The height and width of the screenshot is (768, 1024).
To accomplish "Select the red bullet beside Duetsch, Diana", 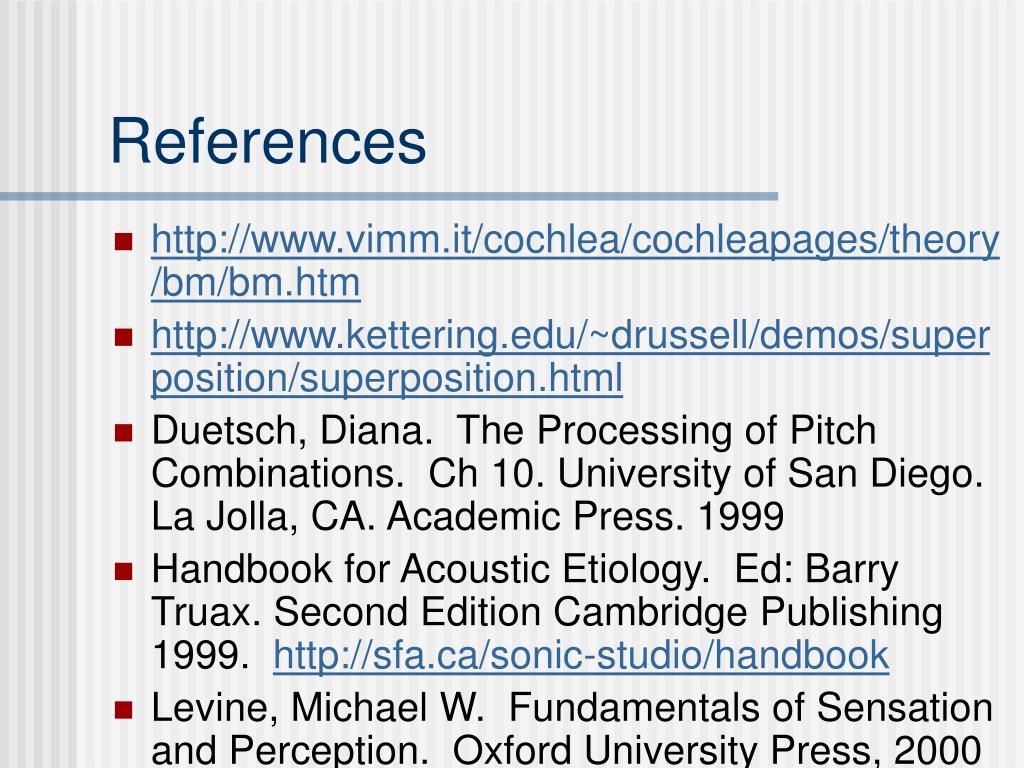I will pos(123,433).
